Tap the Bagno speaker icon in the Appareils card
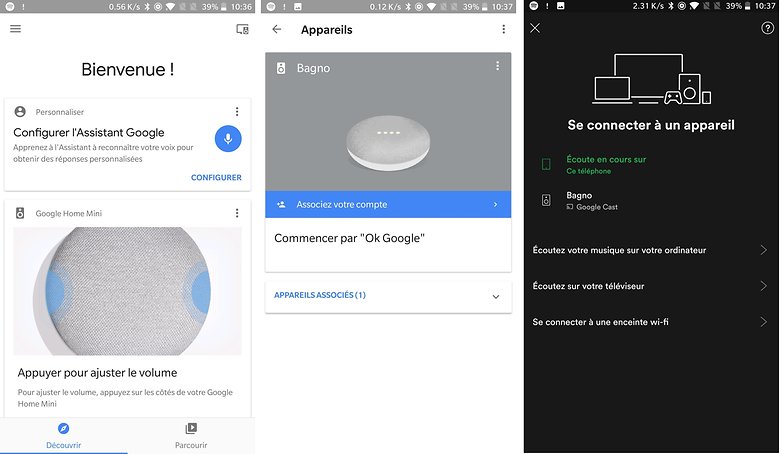The image size is (782, 454). tap(281, 68)
